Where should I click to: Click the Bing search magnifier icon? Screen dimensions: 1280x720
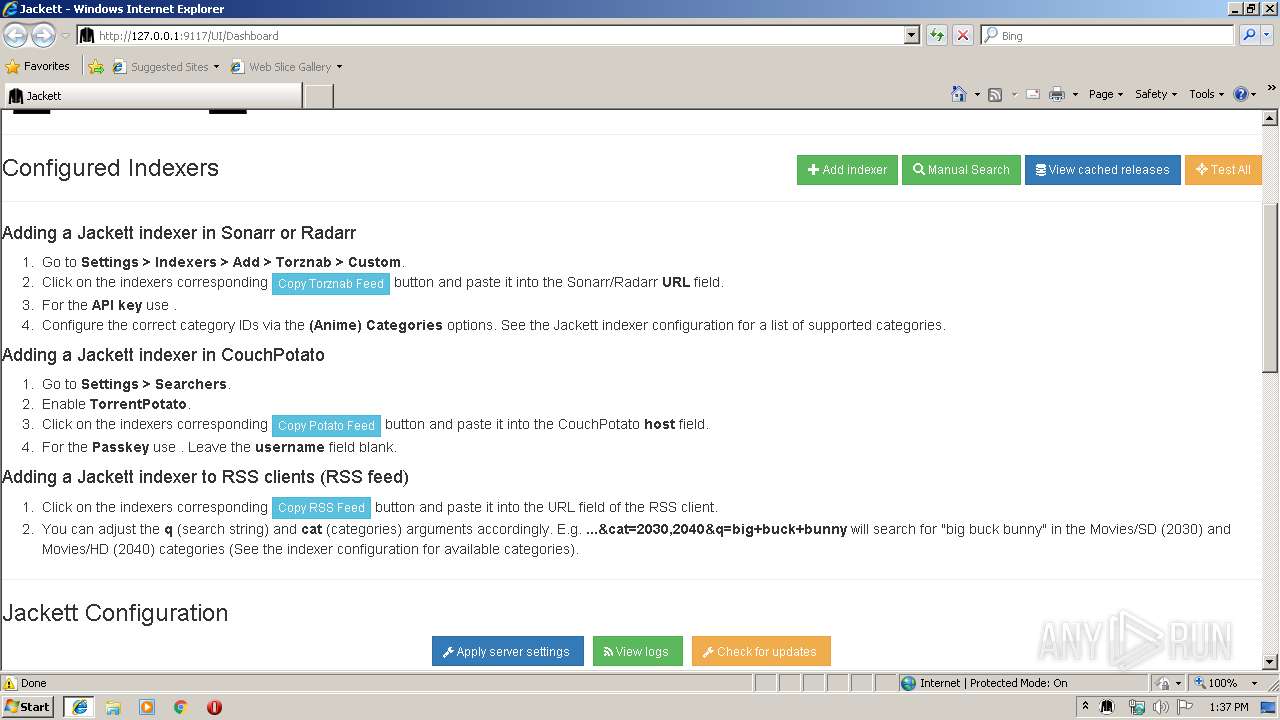(x=1248, y=35)
